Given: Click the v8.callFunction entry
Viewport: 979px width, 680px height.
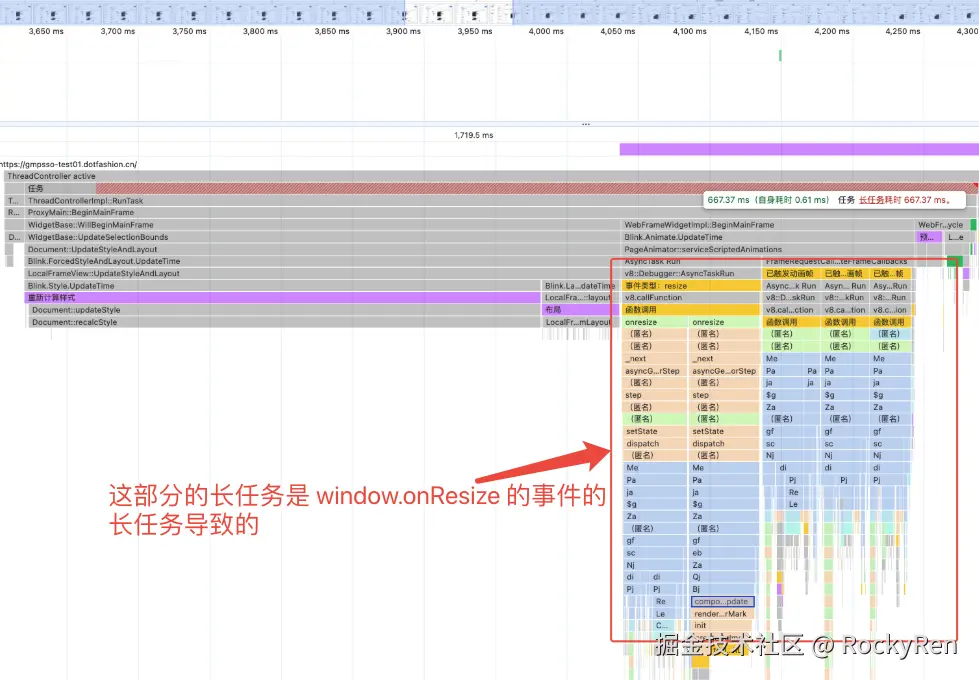Looking at the screenshot, I should pos(691,298).
